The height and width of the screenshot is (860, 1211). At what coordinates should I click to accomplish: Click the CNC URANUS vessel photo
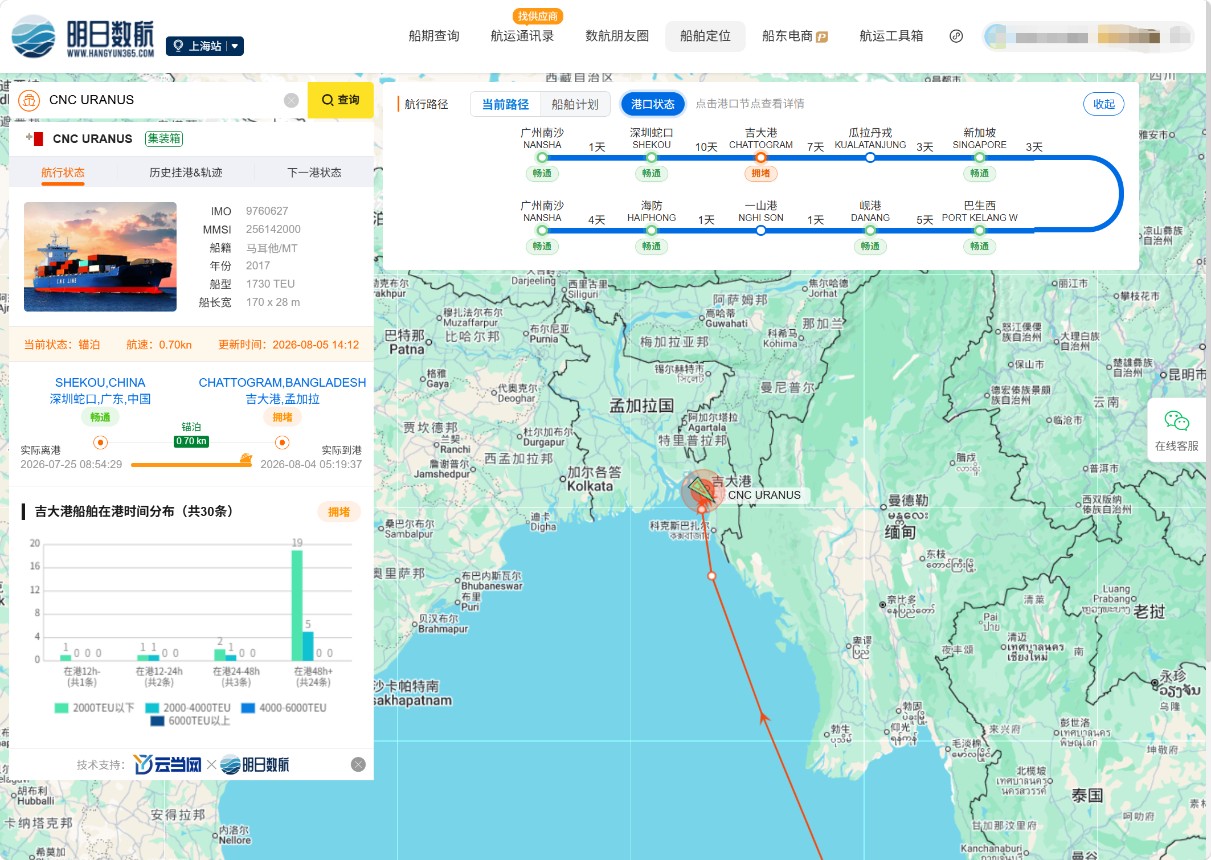tap(100, 257)
